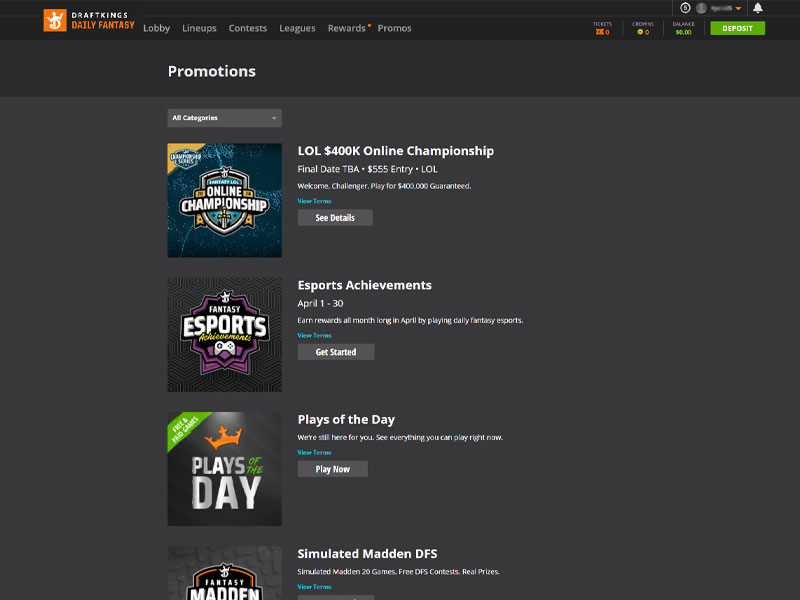Click the $0.00 balance amount
The width and height of the screenshot is (800, 600).
683,32
